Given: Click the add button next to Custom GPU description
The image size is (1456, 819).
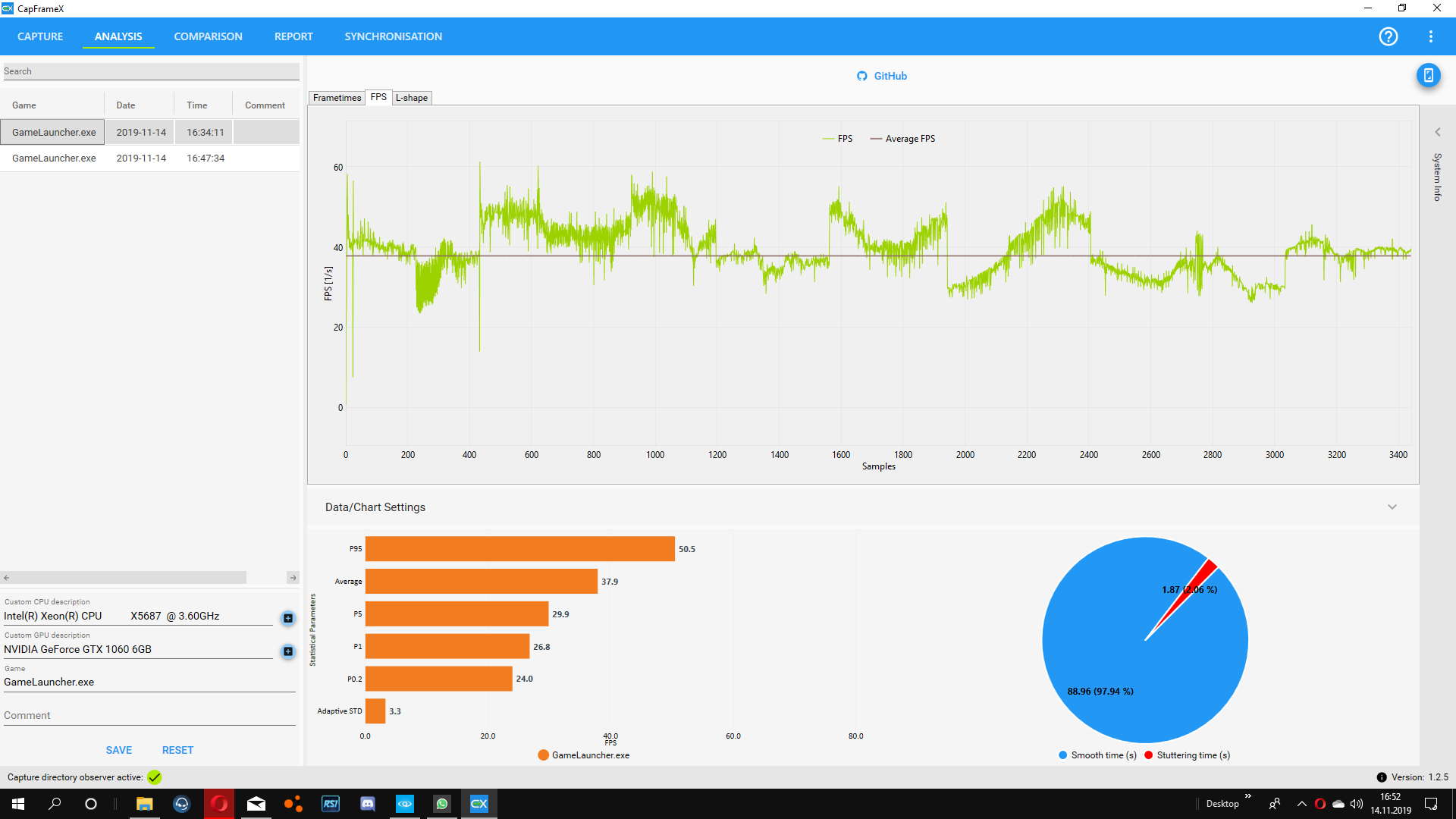Looking at the screenshot, I should 287,651.
